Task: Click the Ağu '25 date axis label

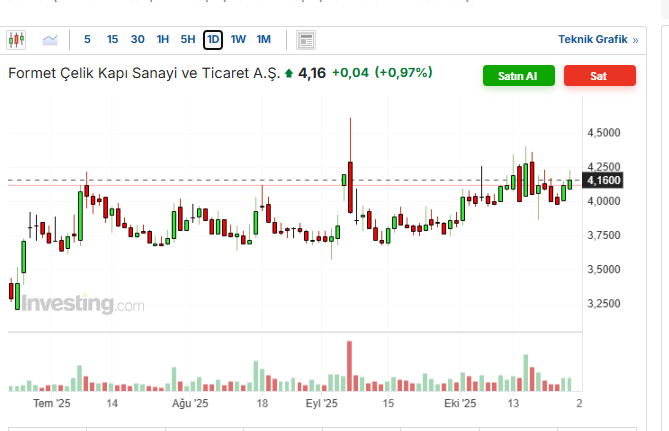Action: pos(190,403)
